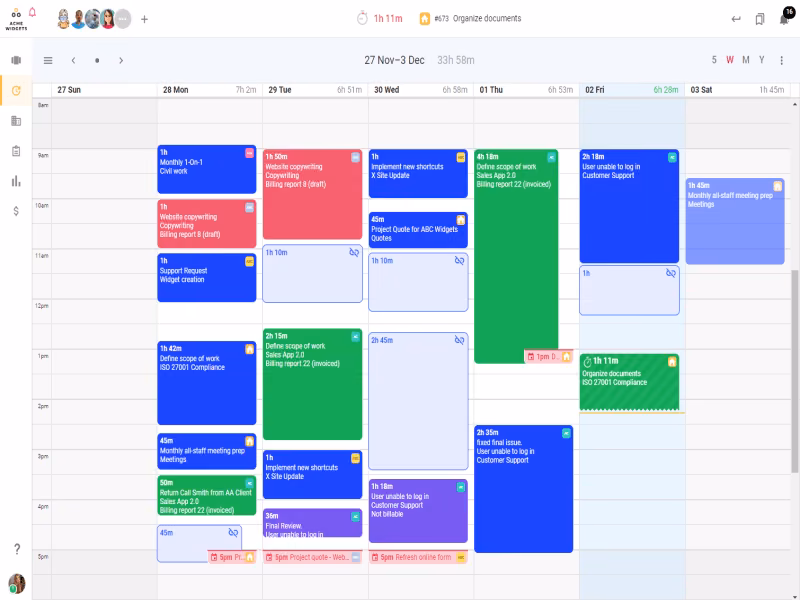Jump to today with the dot button

pos(97,60)
